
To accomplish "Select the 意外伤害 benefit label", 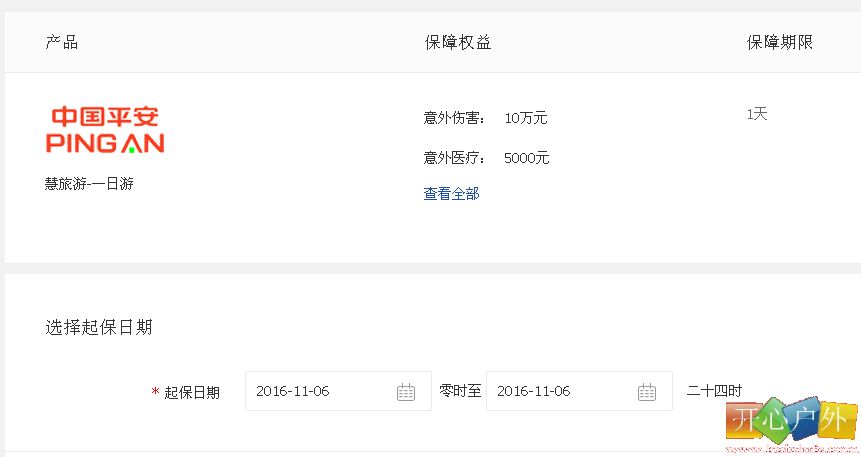I will coord(454,118).
